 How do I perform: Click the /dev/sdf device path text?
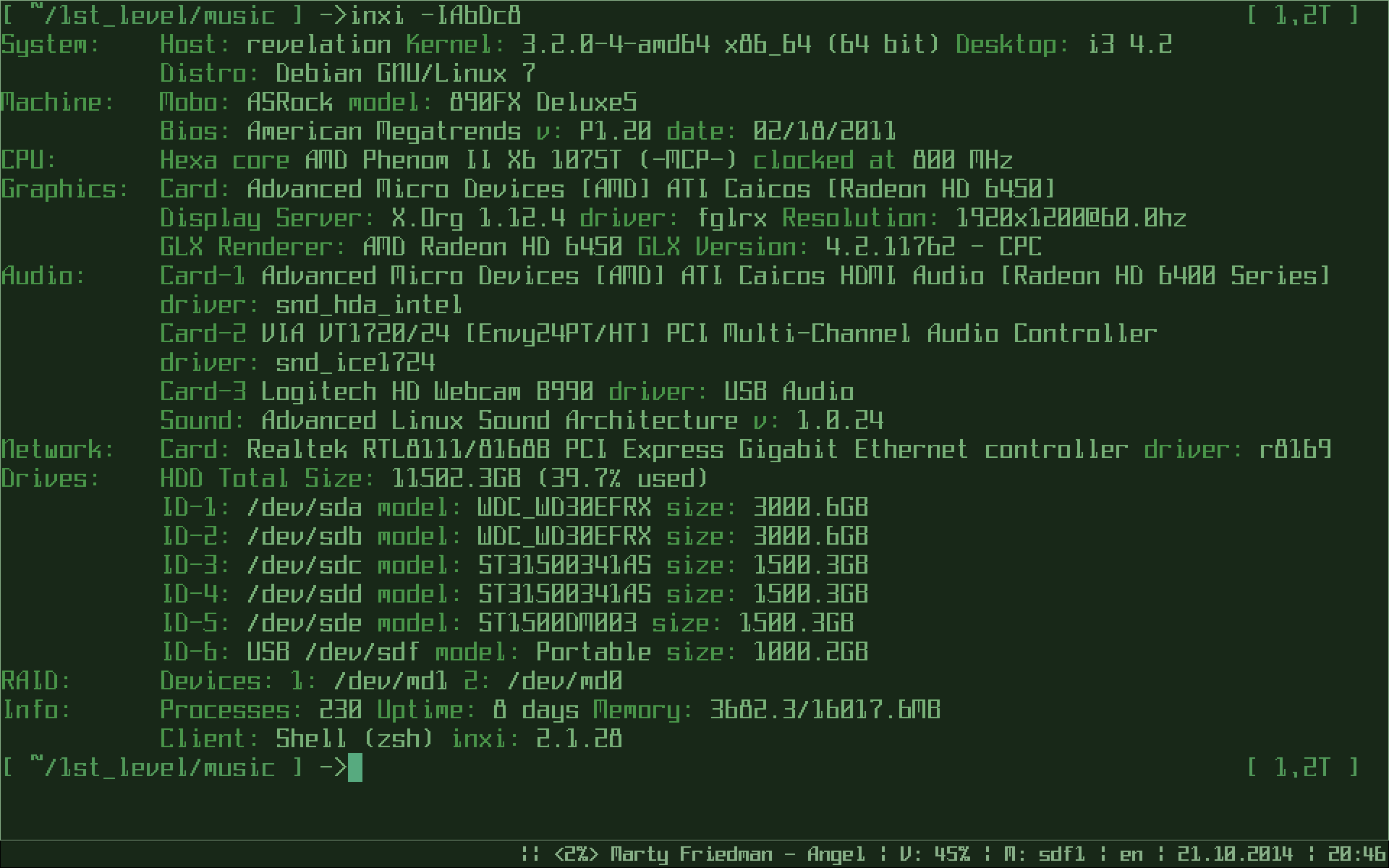pyautogui.click(x=362, y=652)
